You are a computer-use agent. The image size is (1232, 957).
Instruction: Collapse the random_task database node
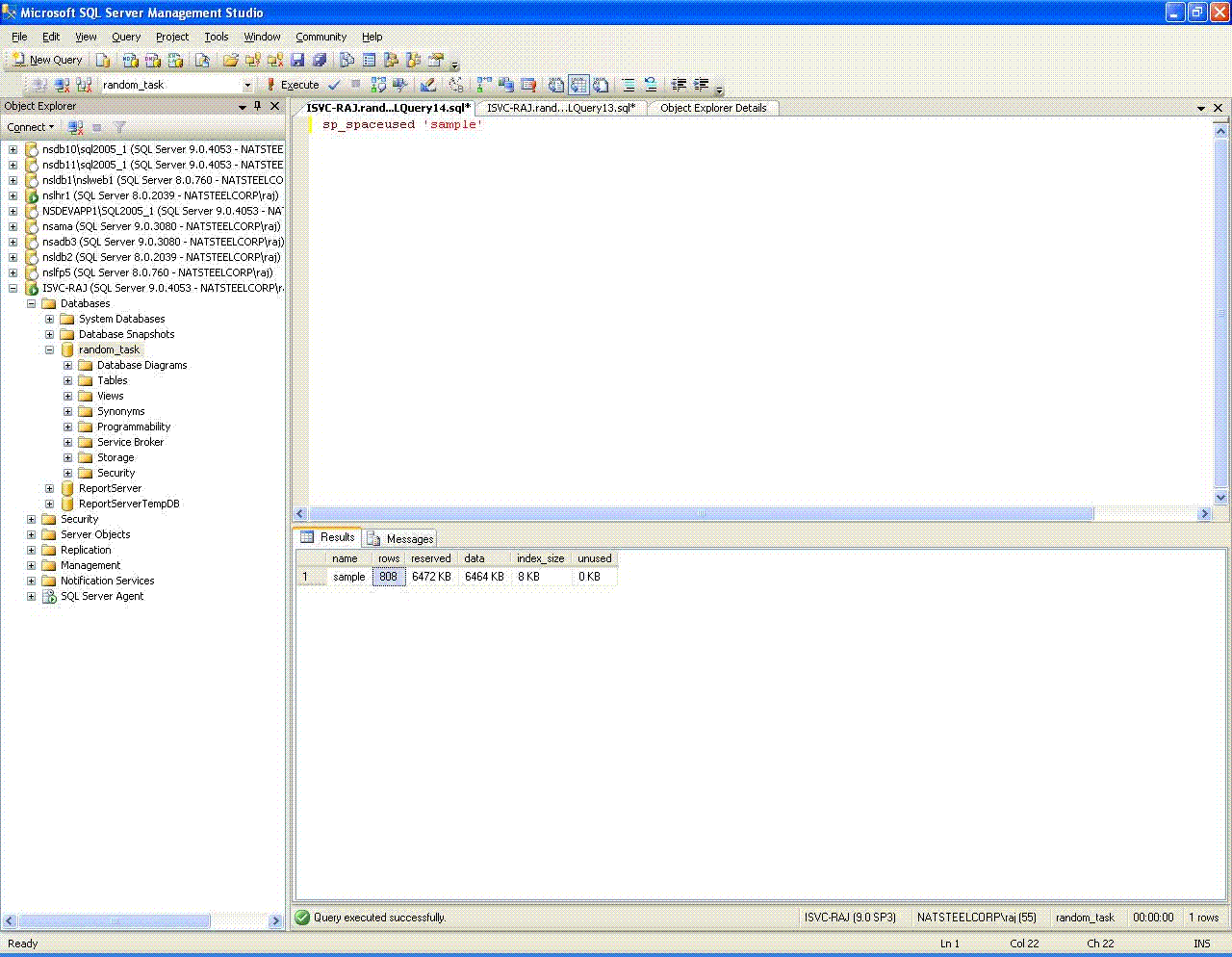[50, 349]
